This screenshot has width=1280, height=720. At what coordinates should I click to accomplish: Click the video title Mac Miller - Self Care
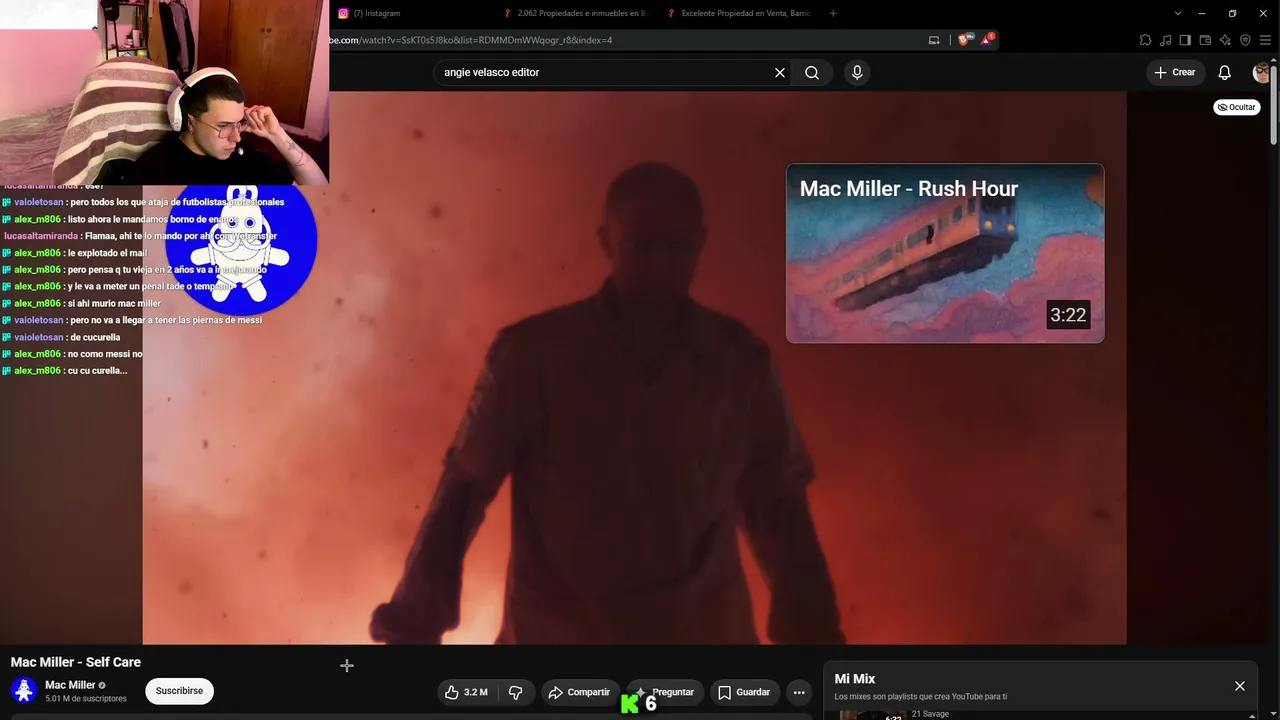[76, 662]
